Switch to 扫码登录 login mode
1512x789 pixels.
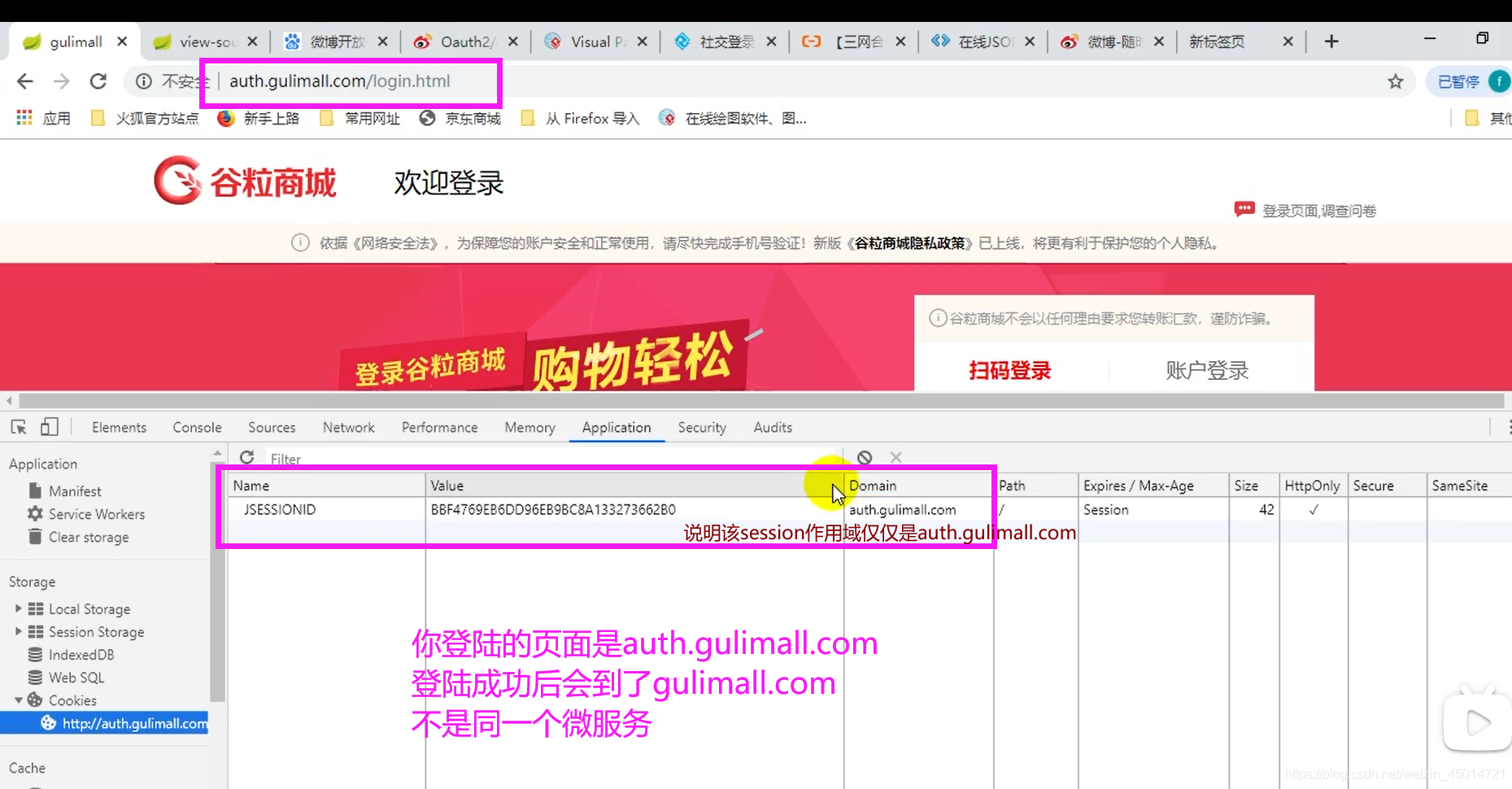[x=1010, y=371]
